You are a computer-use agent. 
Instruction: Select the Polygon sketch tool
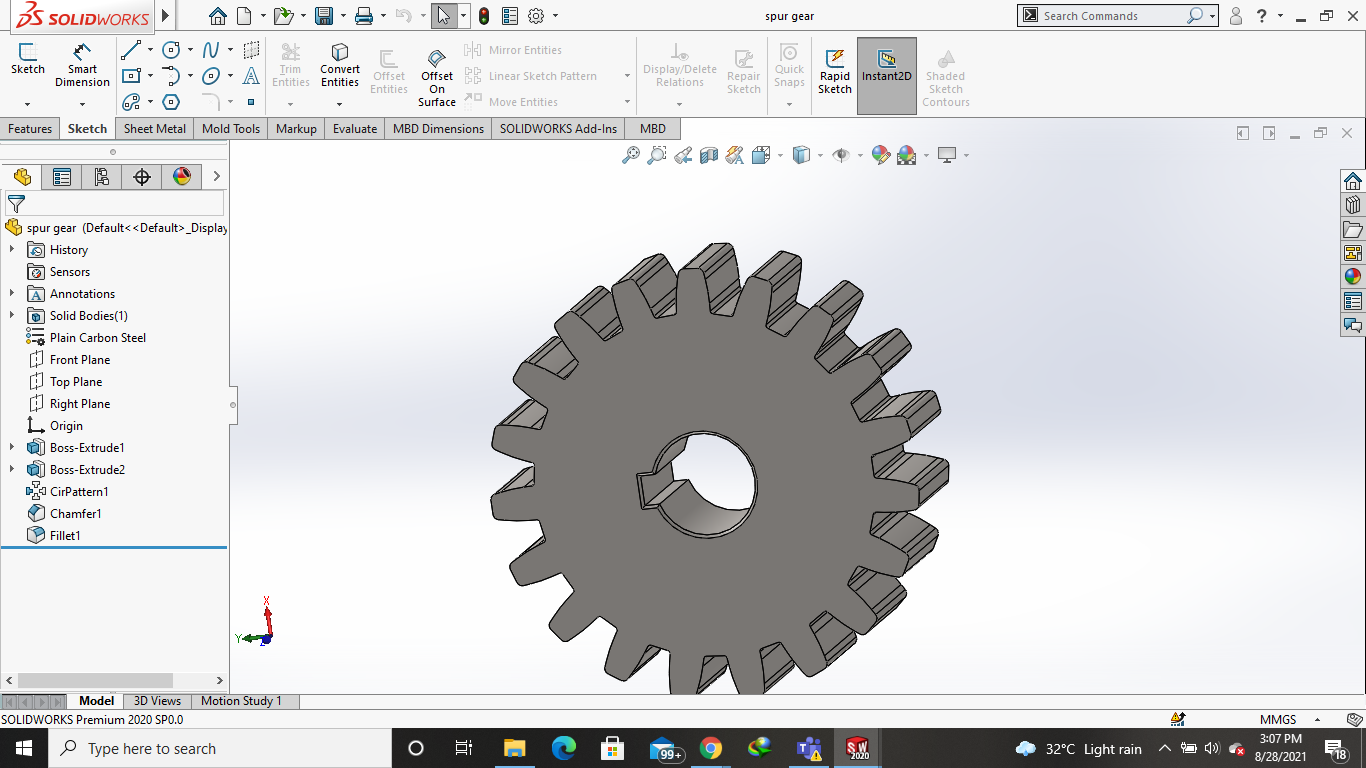171,102
